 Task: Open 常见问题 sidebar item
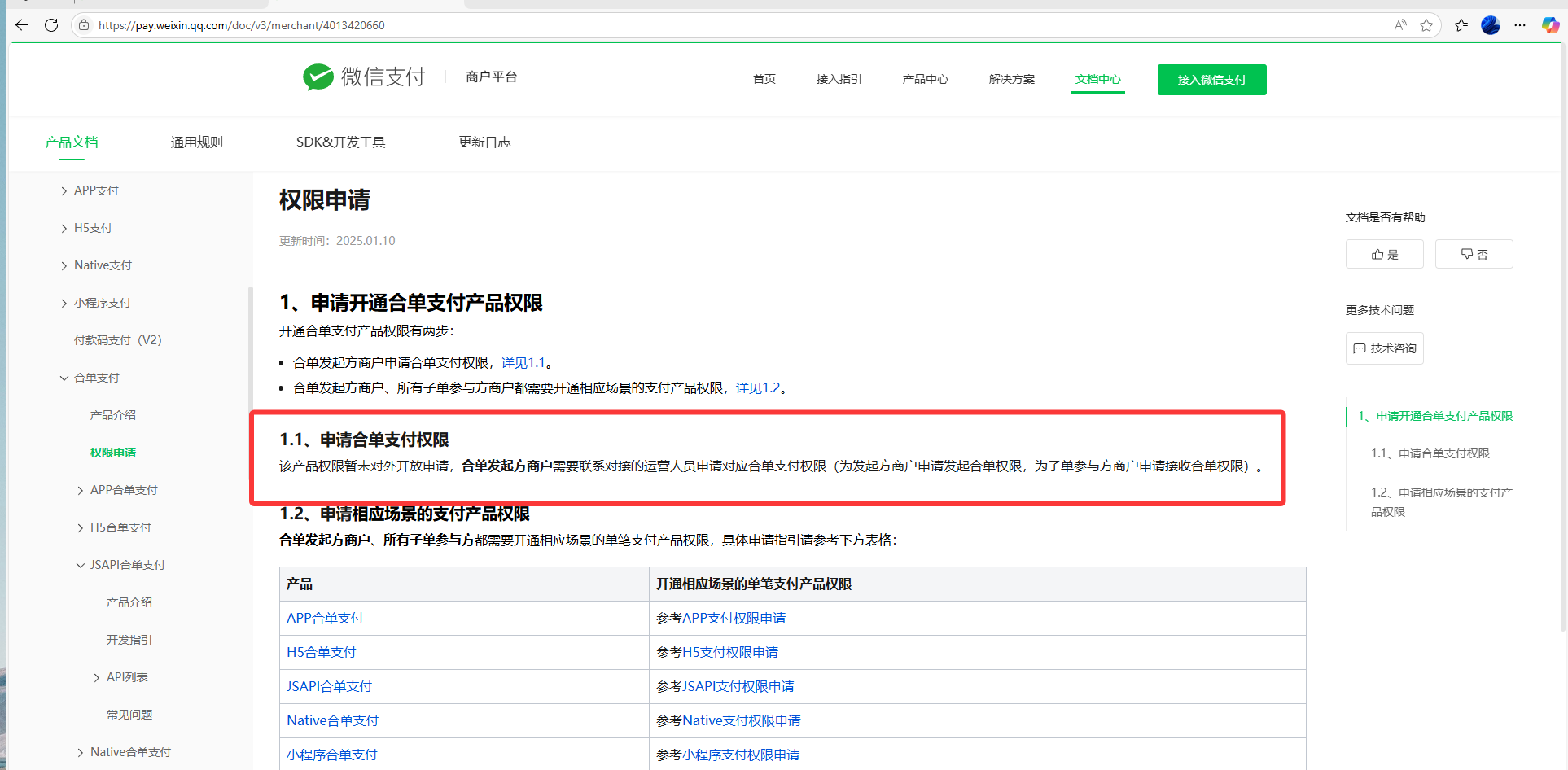pyautogui.click(x=129, y=715)
